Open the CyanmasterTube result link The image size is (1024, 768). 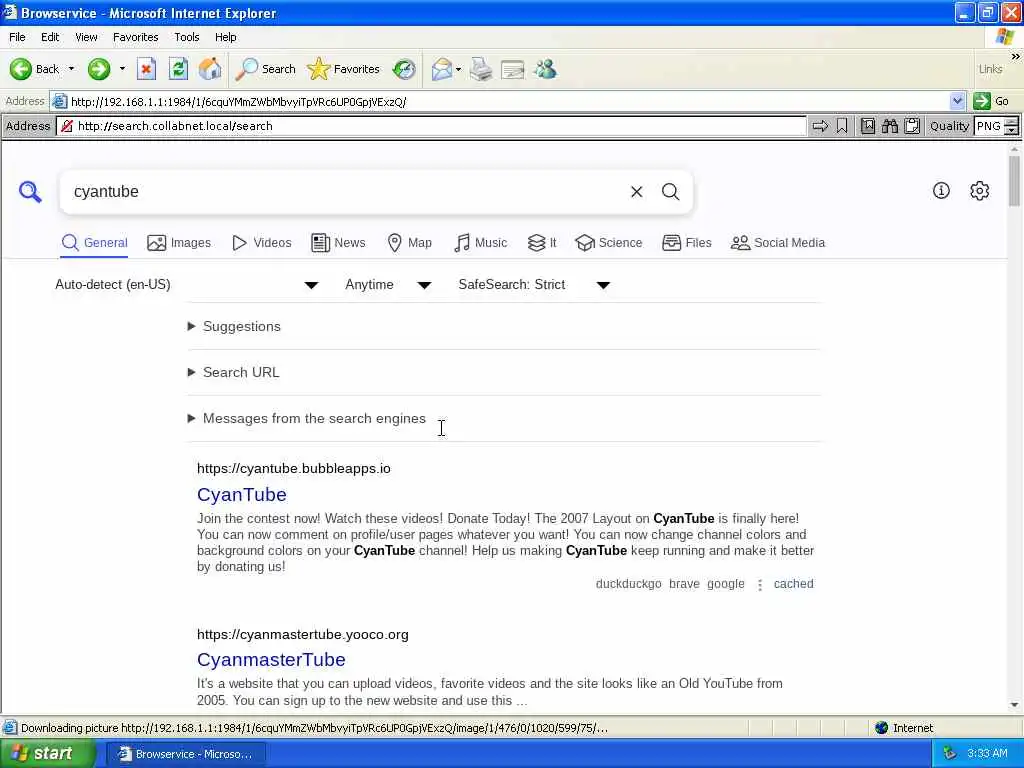271,660
